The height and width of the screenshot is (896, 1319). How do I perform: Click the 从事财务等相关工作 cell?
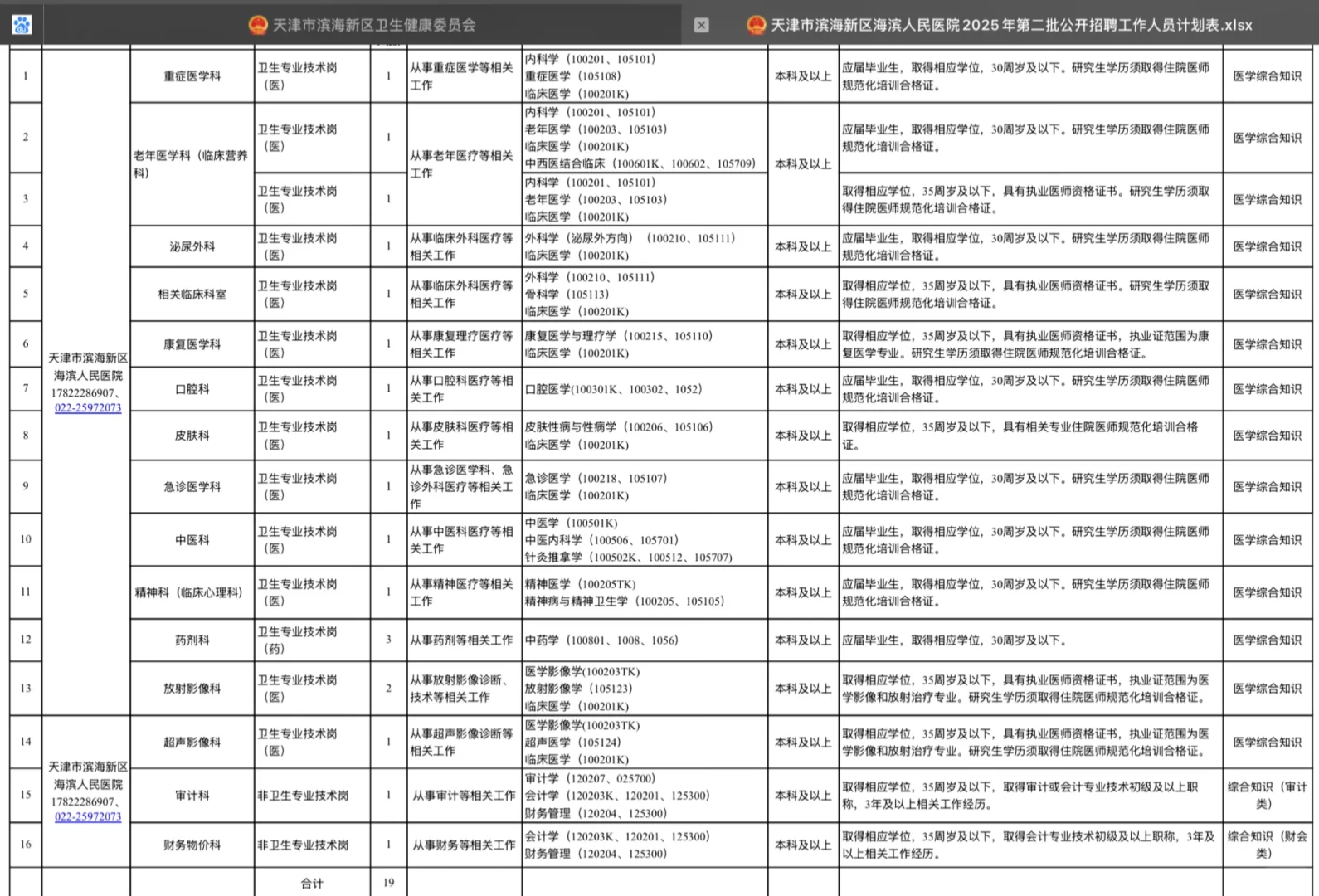pyautogui.click(x=464, y=845)
